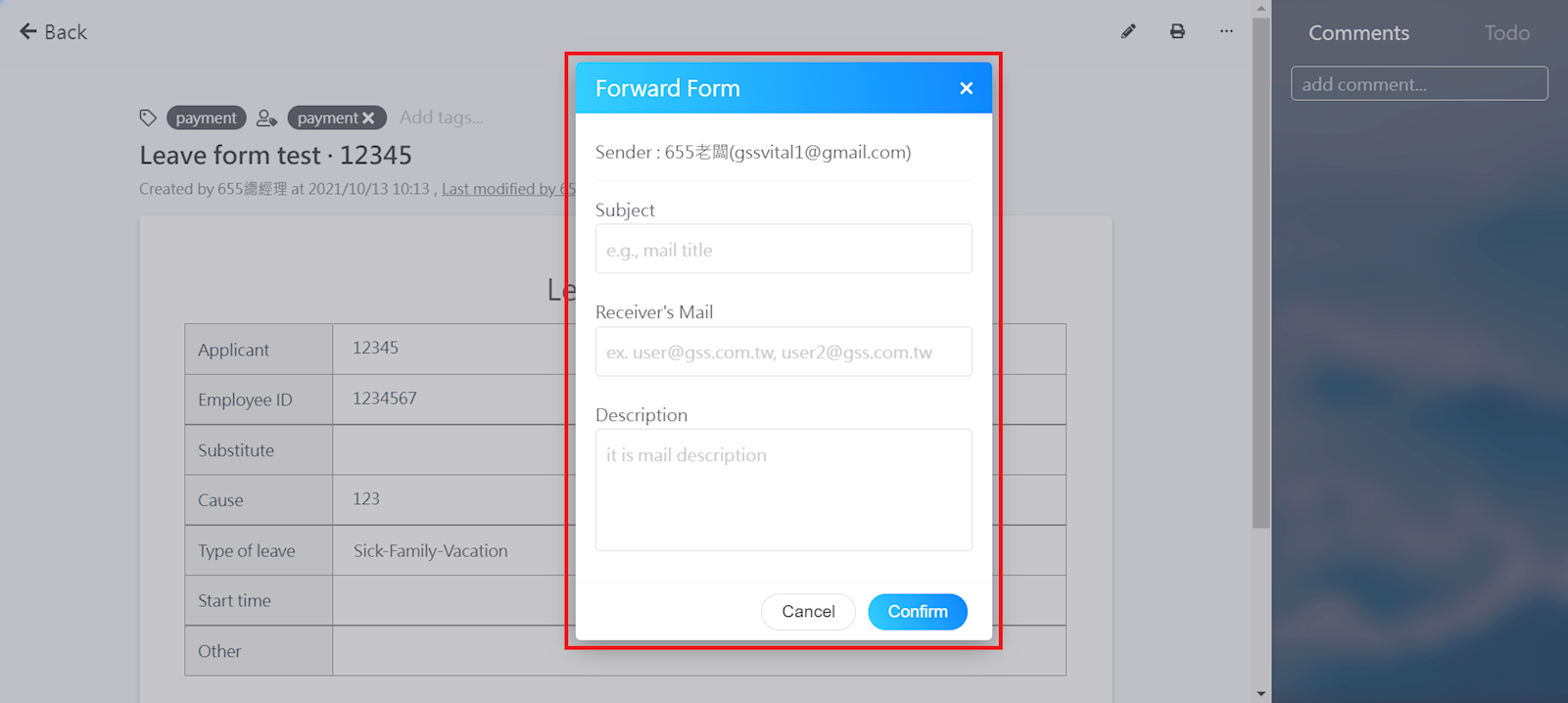Click the pencil edit icon
The height and width of the screenshot is (703, 1568).
[1128, 31]
